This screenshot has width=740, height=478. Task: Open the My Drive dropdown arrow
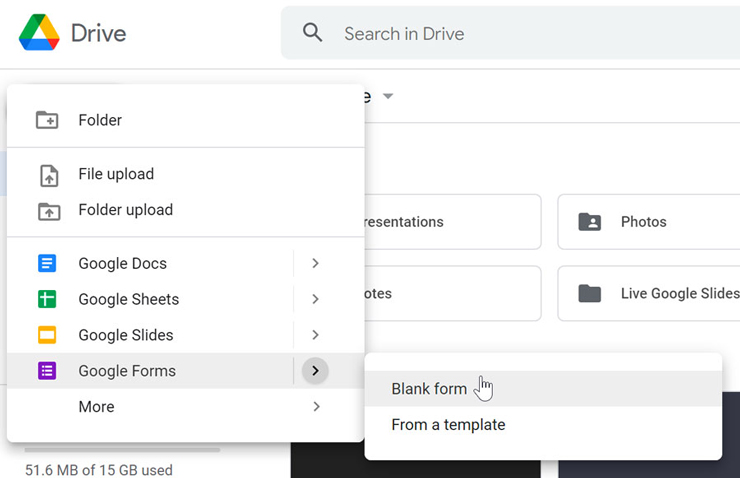tap(388, 96)
